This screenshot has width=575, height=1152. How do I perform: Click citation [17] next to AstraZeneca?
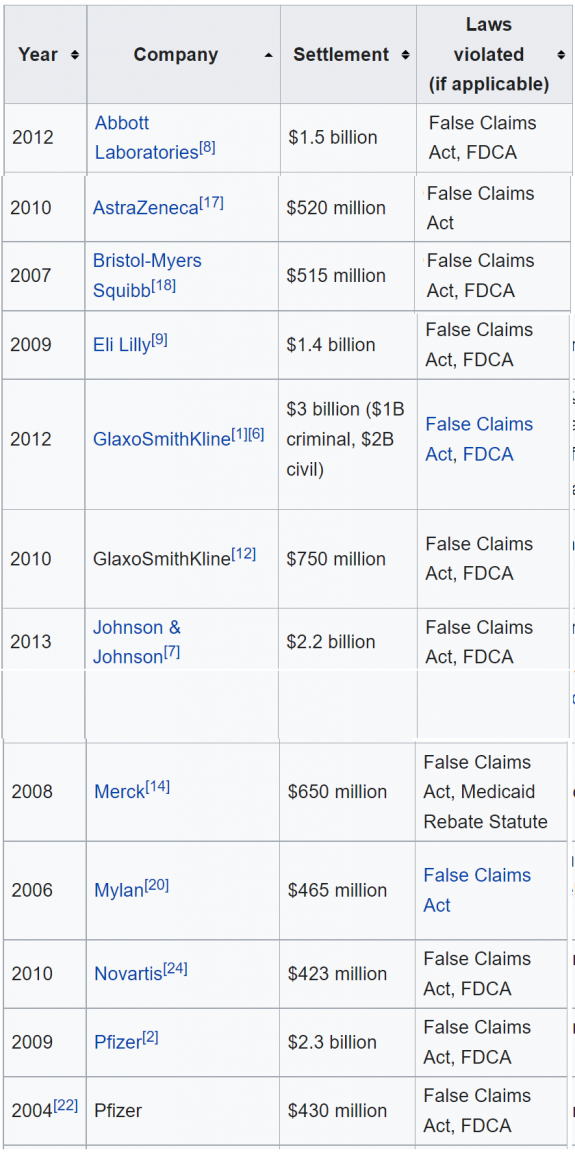coord(211,202)
